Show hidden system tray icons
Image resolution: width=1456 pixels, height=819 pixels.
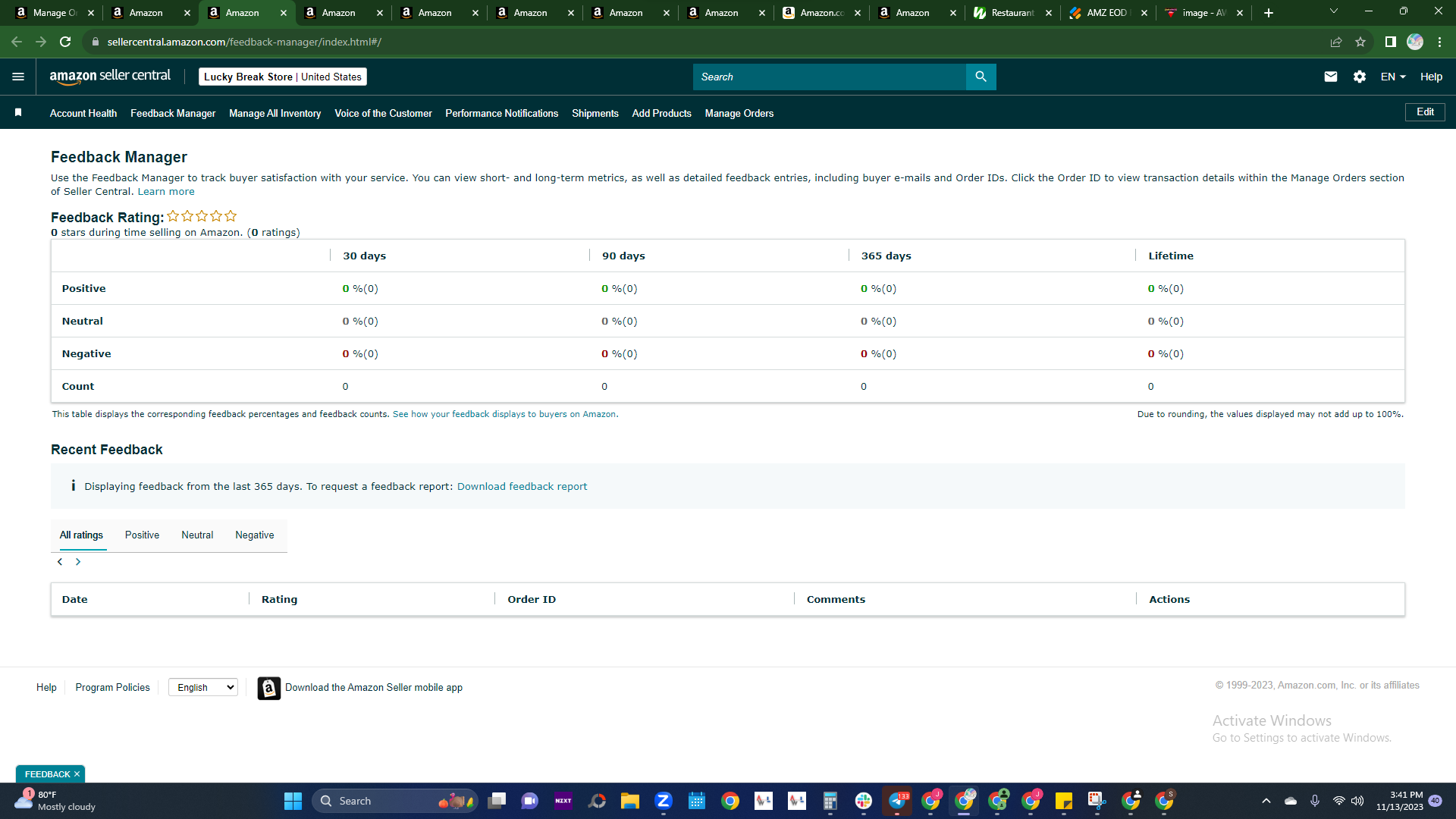click(1266, 801)
